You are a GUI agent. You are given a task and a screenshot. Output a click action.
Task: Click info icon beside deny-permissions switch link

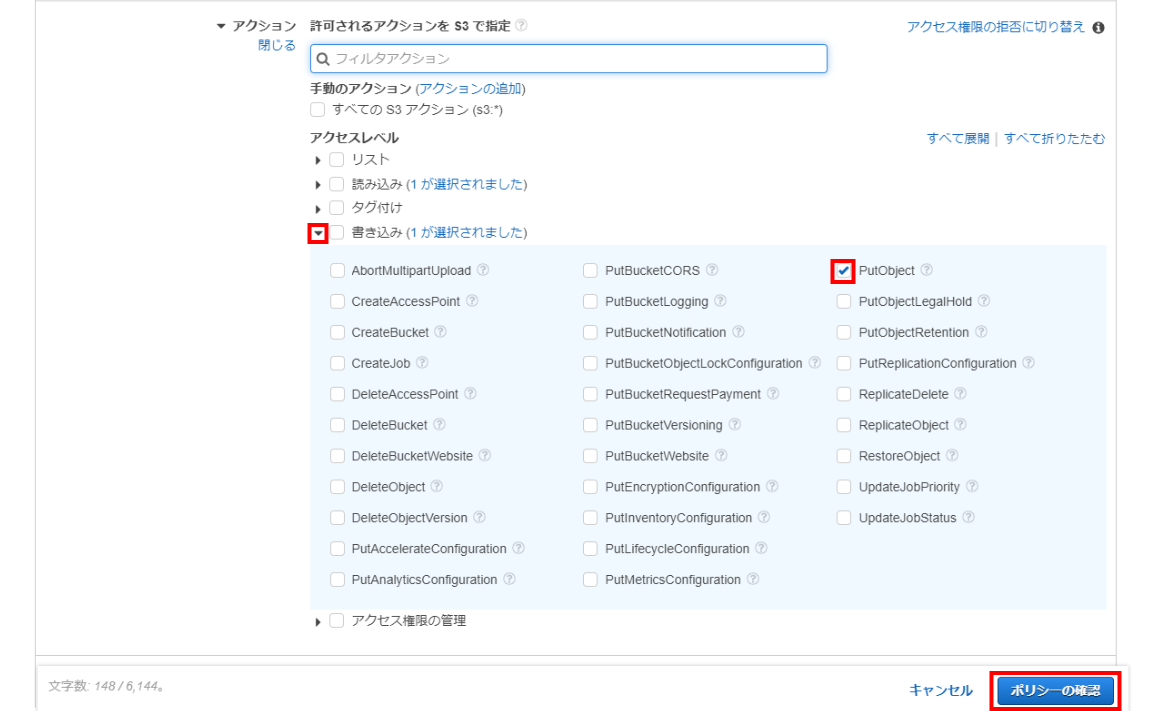pyautogui.click(x=1098, y=27)
